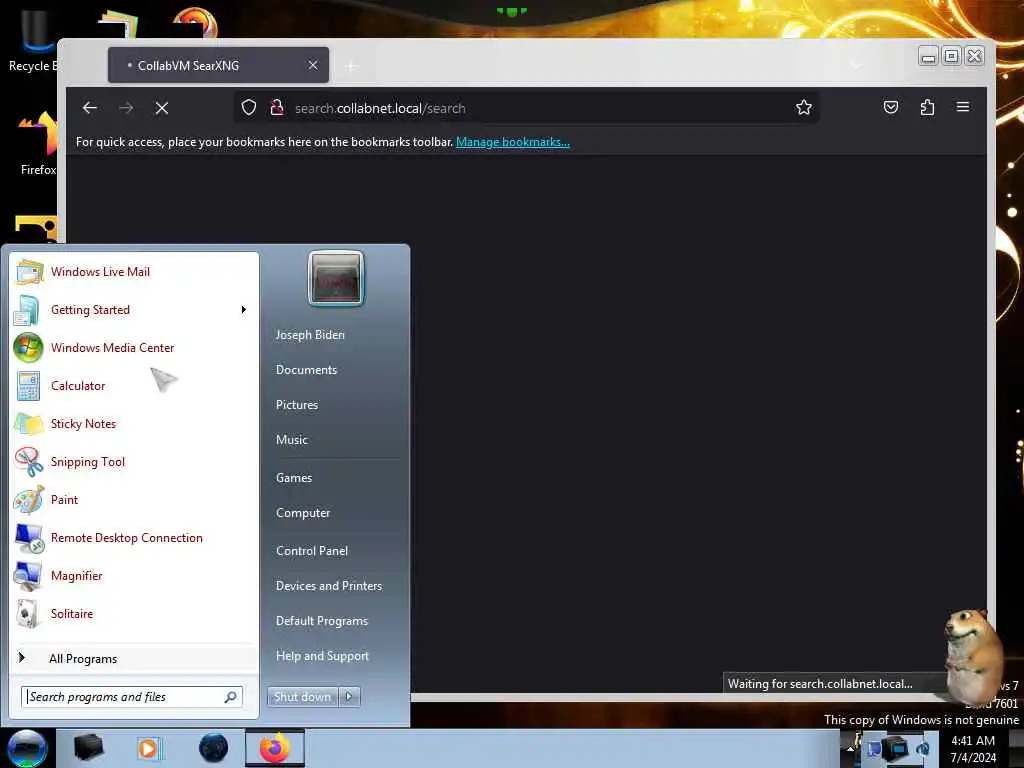Open Computer from Start menu

click(303, 513)
